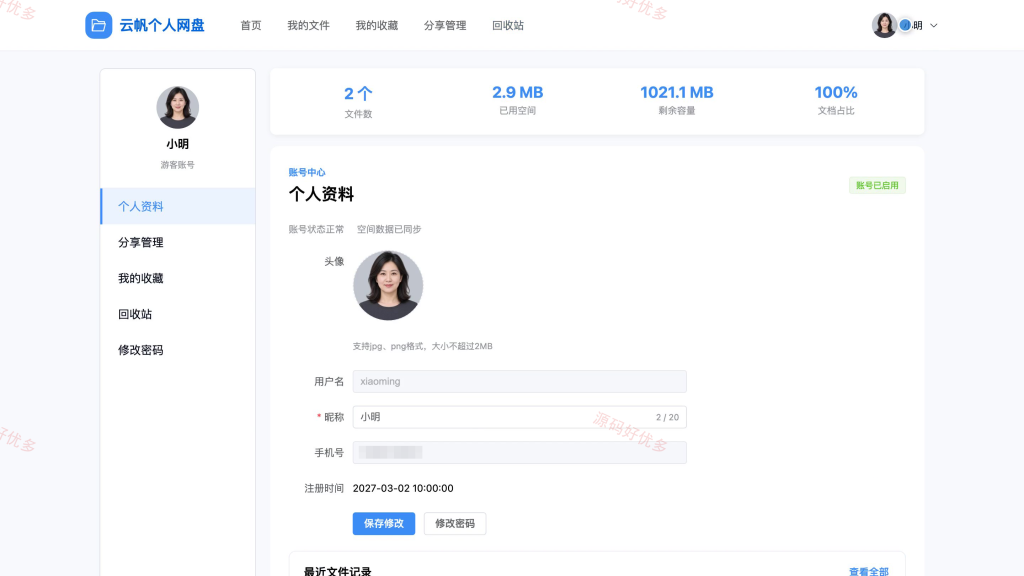Click the 手机号 input field
The width and height of the screenshot is (1024, 576).
(519, 453)
